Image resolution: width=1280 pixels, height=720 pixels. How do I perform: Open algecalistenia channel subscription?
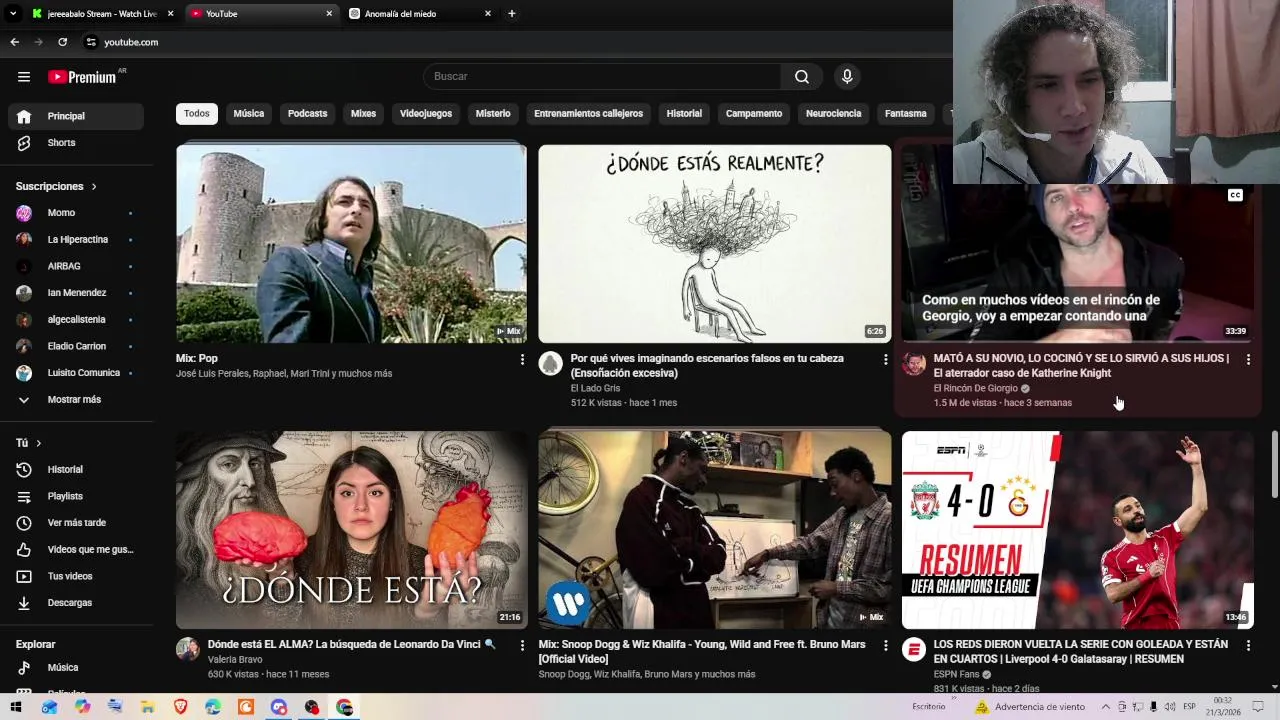tap(76, 320)
